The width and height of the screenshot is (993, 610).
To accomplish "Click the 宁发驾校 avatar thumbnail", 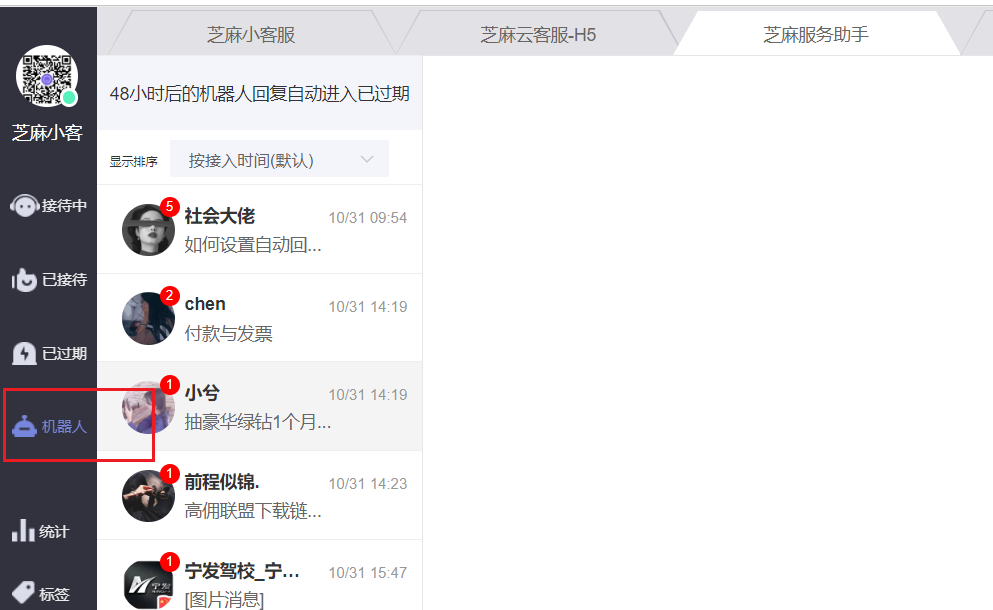I will click(148, 585).
